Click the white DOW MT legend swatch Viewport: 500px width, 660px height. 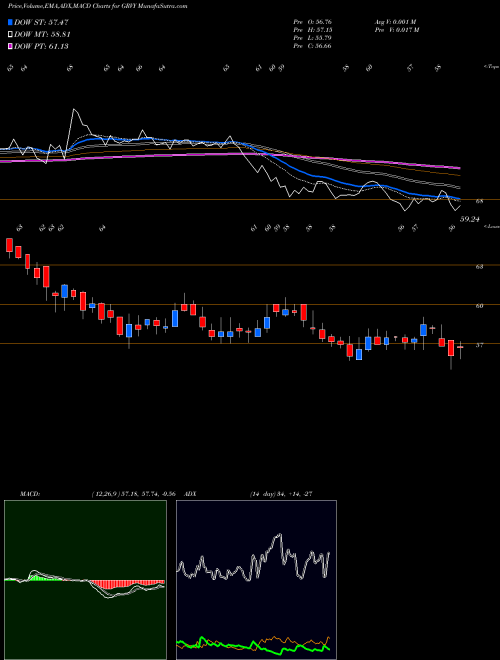(11, 35)
